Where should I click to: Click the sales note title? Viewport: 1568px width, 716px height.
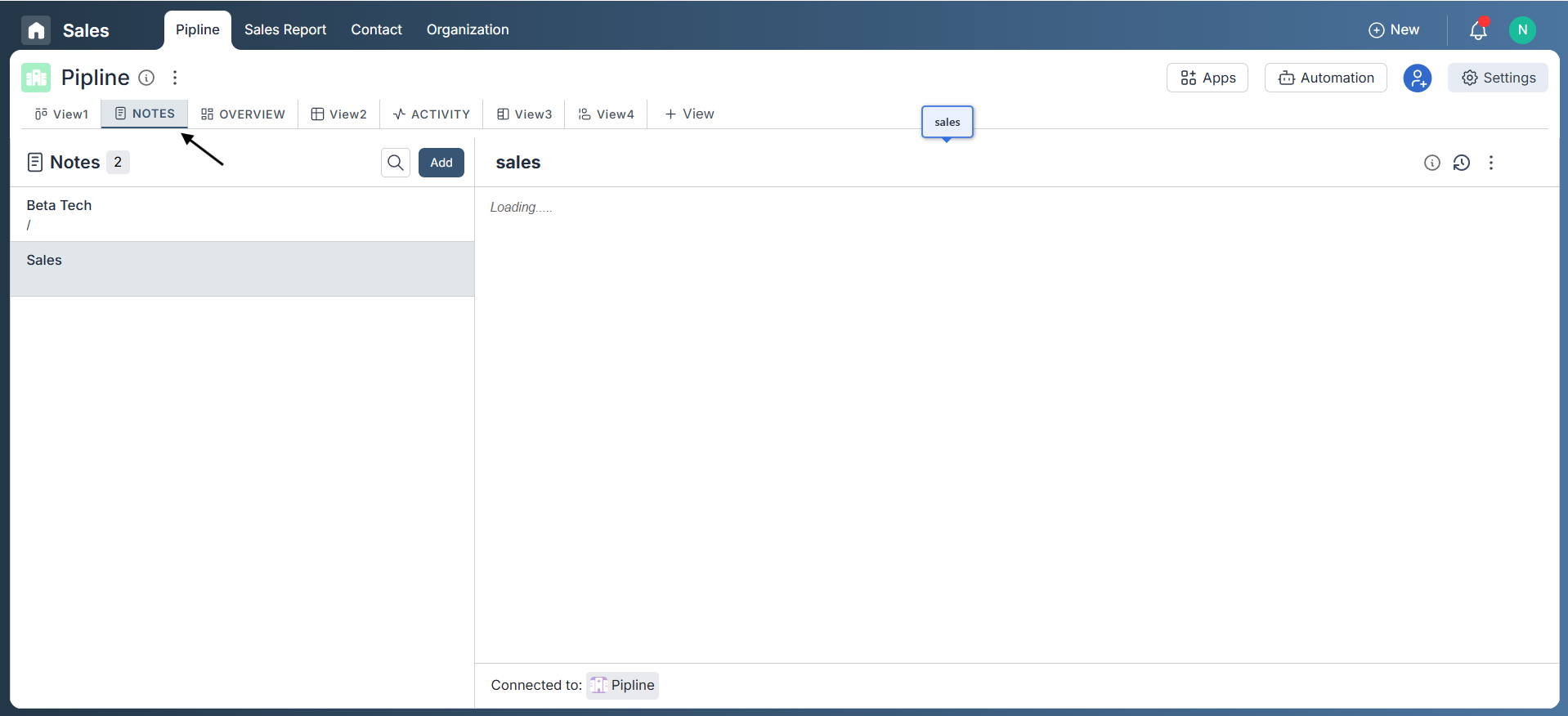pos(518,163)
